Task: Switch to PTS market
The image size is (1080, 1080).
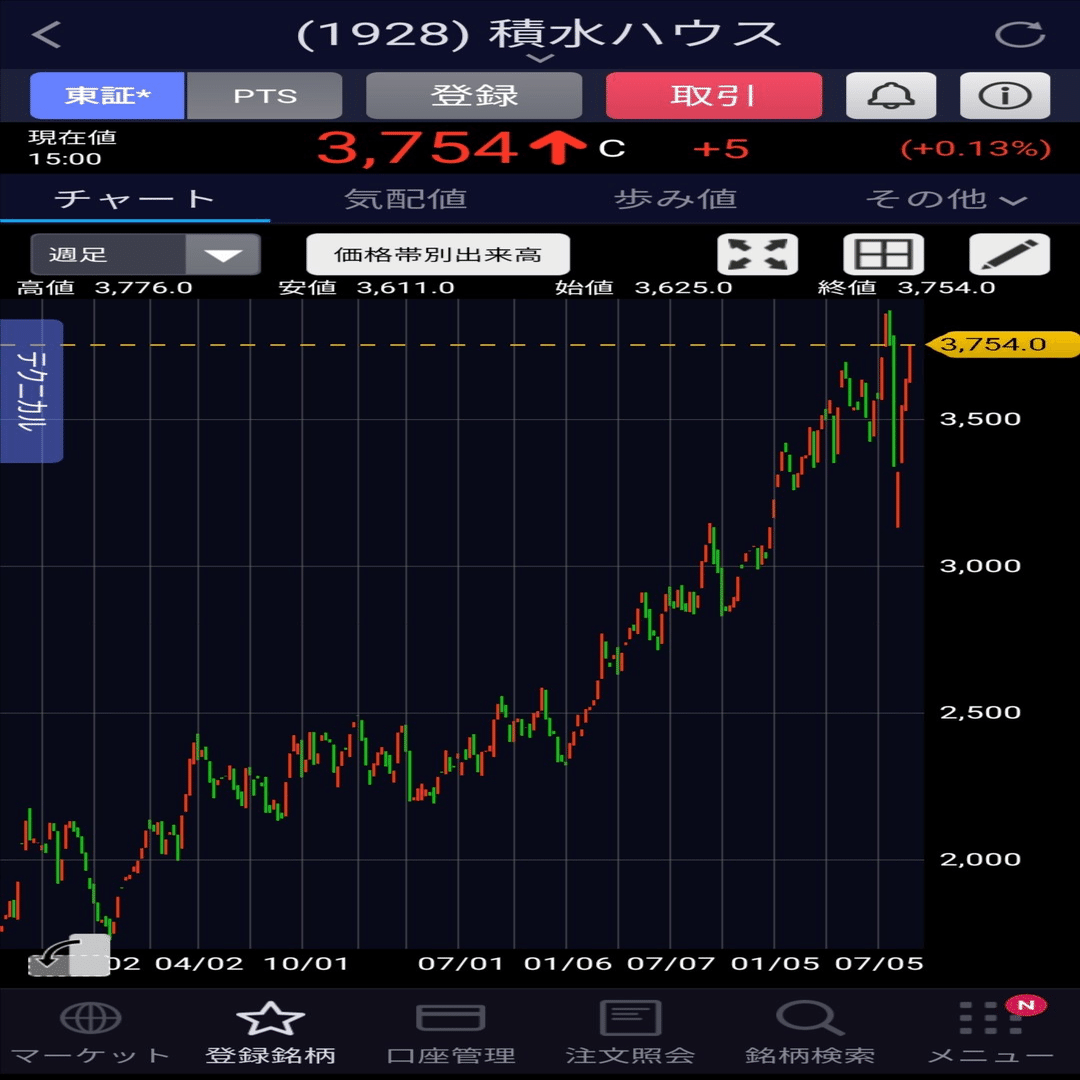Action: (264, 96)
